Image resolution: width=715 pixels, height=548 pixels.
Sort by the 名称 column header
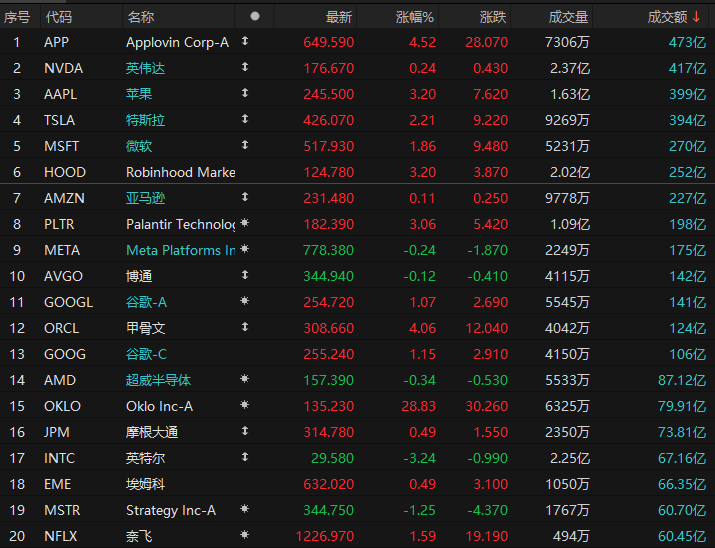pyautogui.click(x=141, y=17)
